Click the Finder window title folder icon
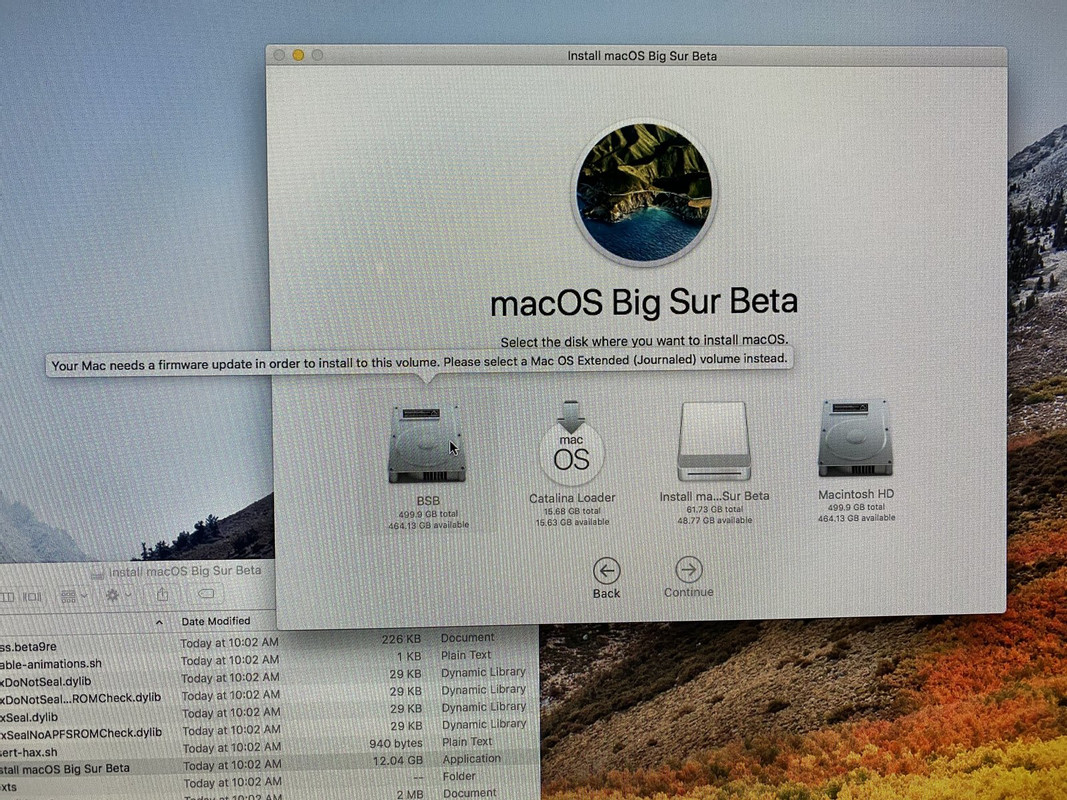This screenshot has height=800, width=1067. tap(98, 573)
